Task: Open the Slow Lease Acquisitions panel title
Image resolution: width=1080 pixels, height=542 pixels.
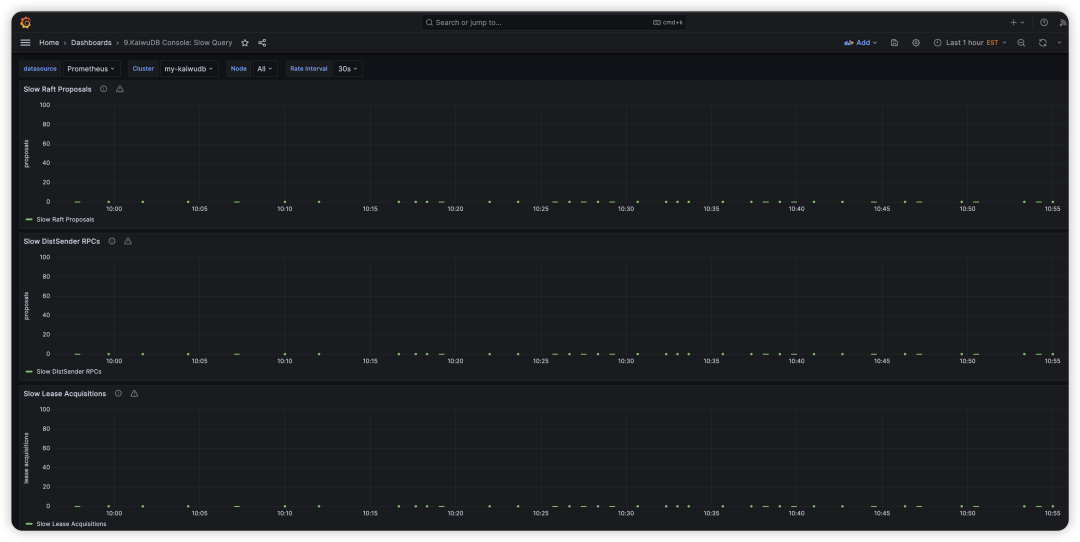Action: tap(65, 393)
